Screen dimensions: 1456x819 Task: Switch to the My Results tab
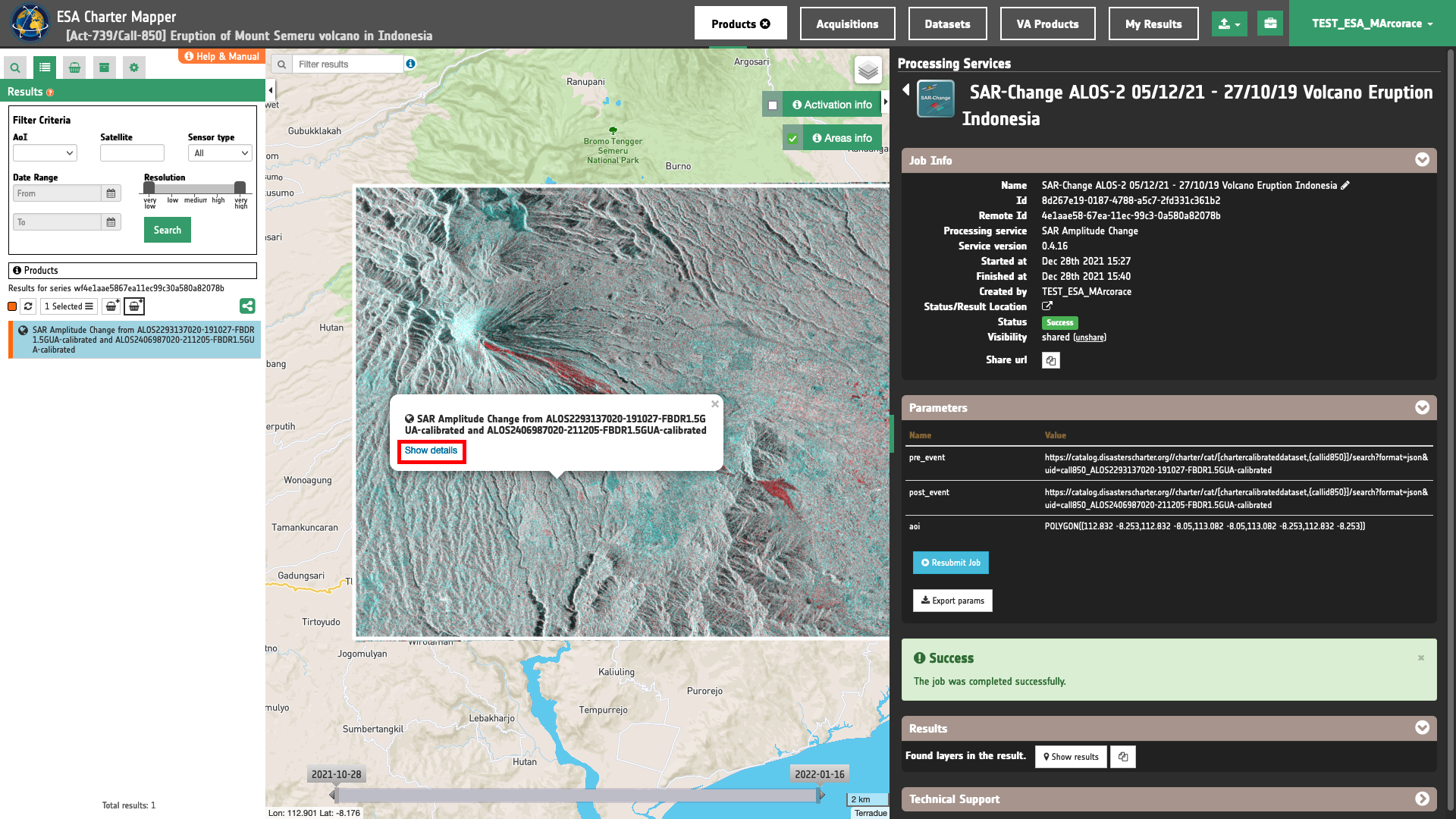tap(1153, 24)
